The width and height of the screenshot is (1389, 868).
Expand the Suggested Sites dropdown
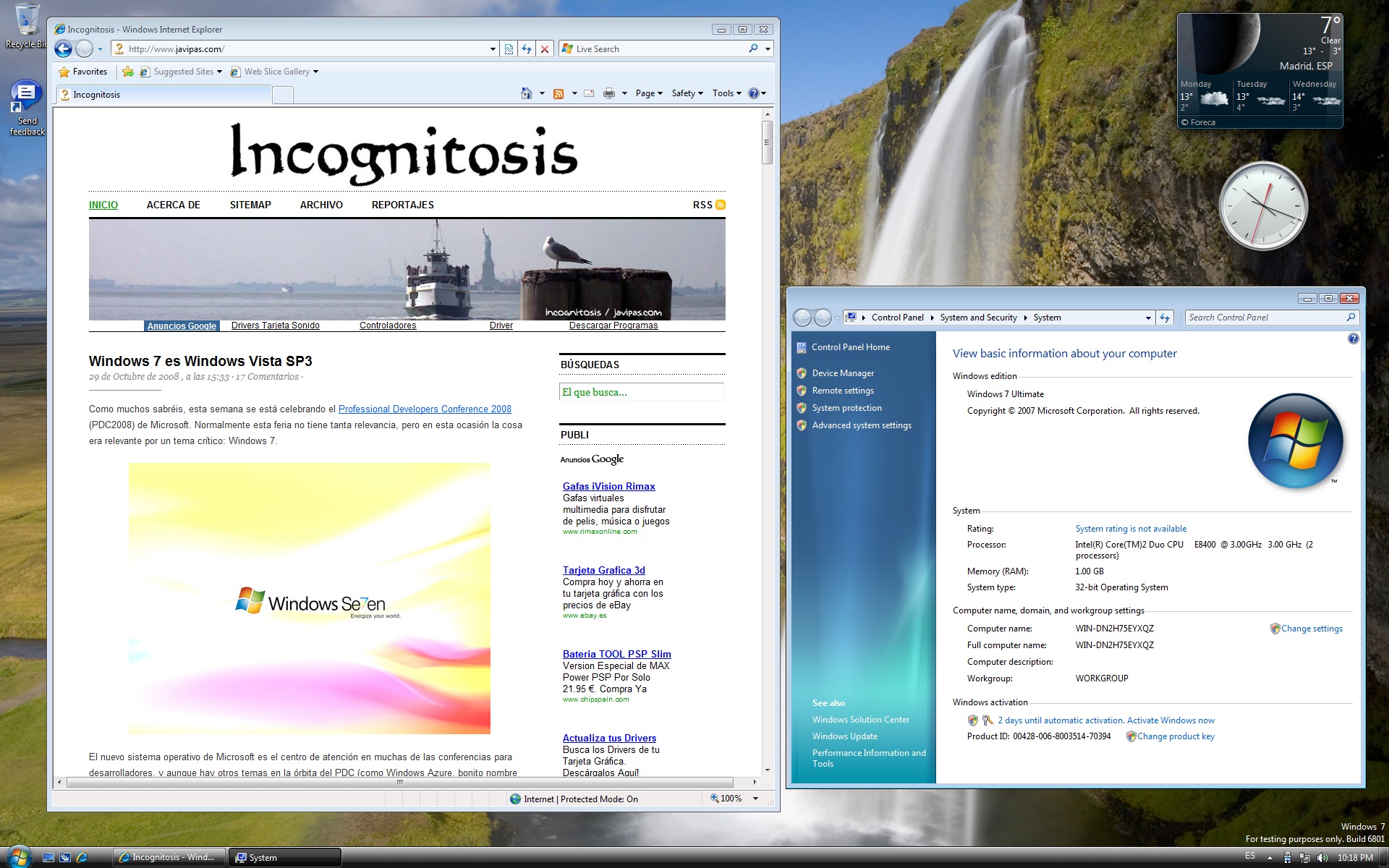[x=219, y=72]
